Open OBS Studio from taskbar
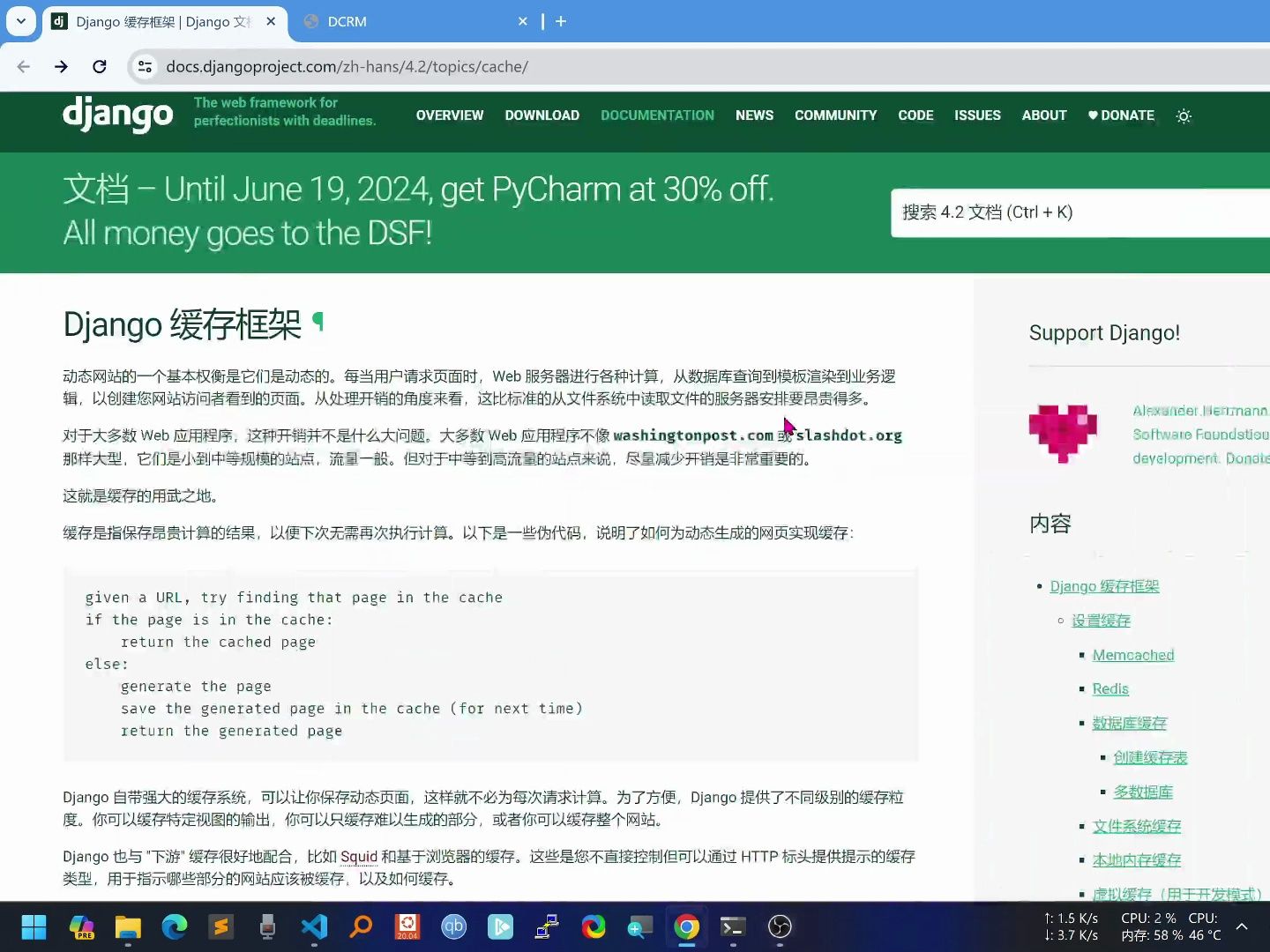1270x952 pixels. pos(780,926)
